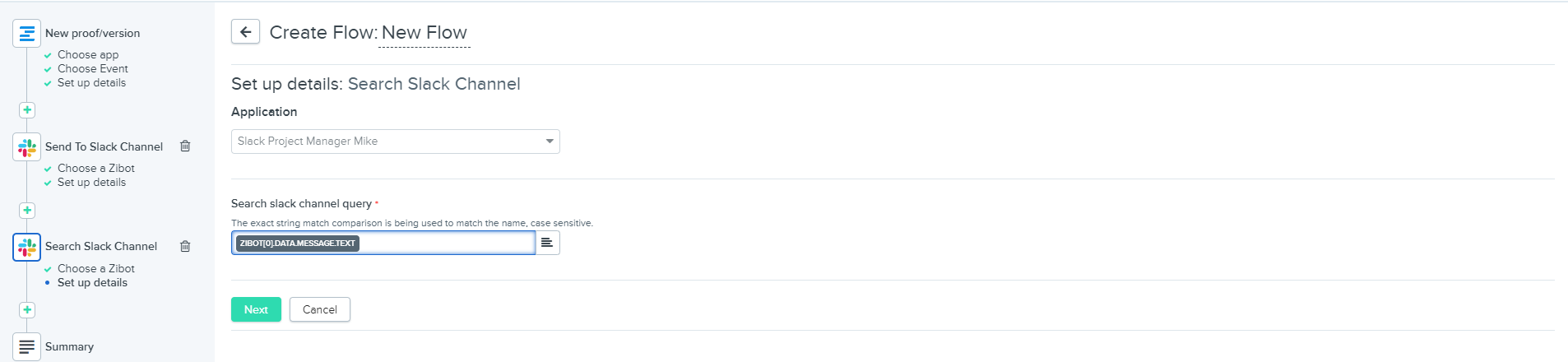Open the Application dropdown
This screenshot has height=362, width=1568.
(x=395, y=142)
